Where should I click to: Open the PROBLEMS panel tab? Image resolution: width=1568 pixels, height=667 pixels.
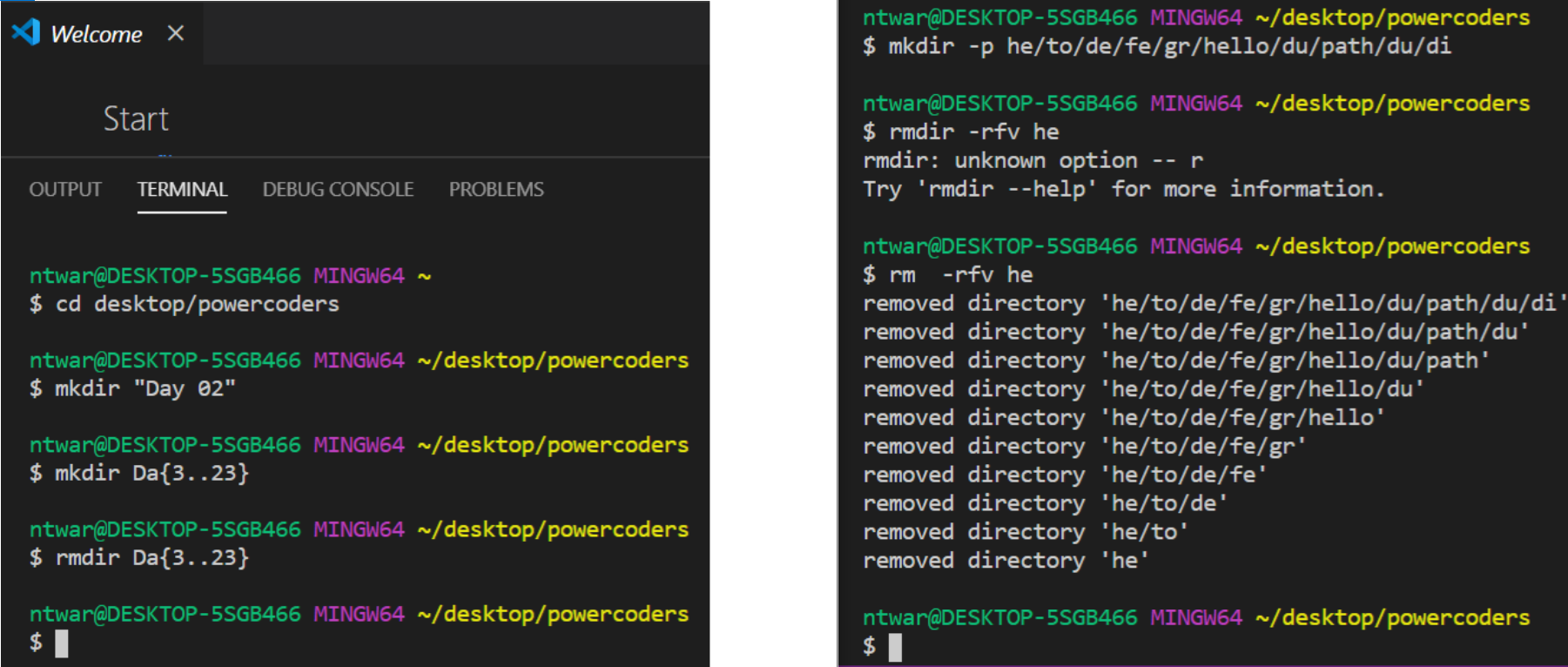(496, 189)
